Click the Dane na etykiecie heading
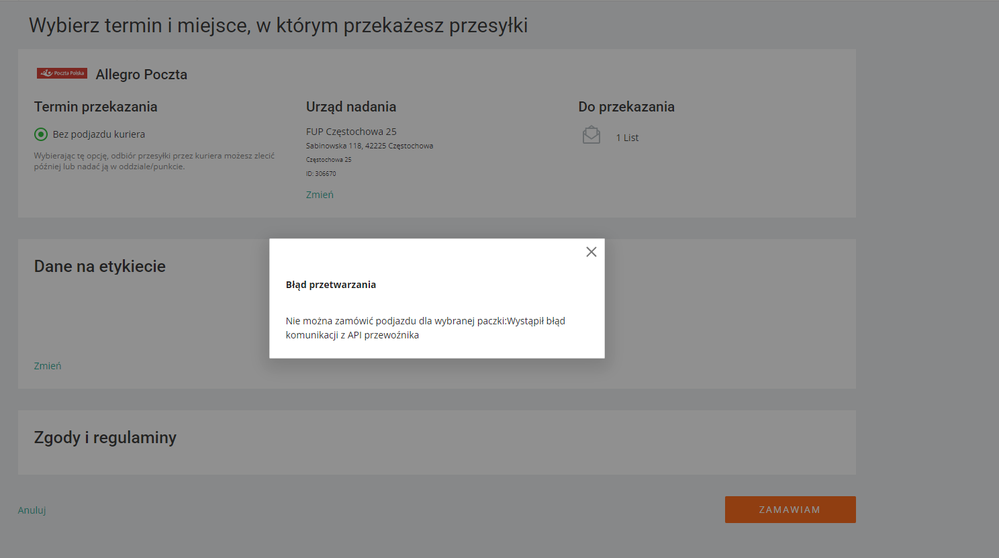 click(x=100, y=266)
